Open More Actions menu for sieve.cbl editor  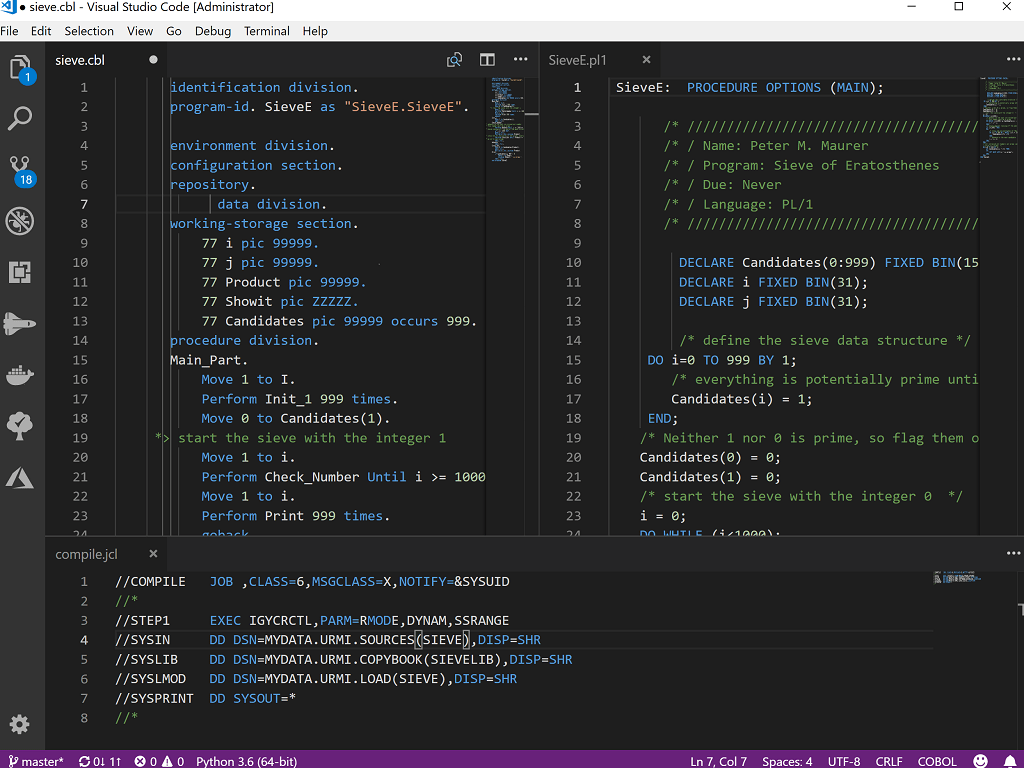(x=520, y=59)
